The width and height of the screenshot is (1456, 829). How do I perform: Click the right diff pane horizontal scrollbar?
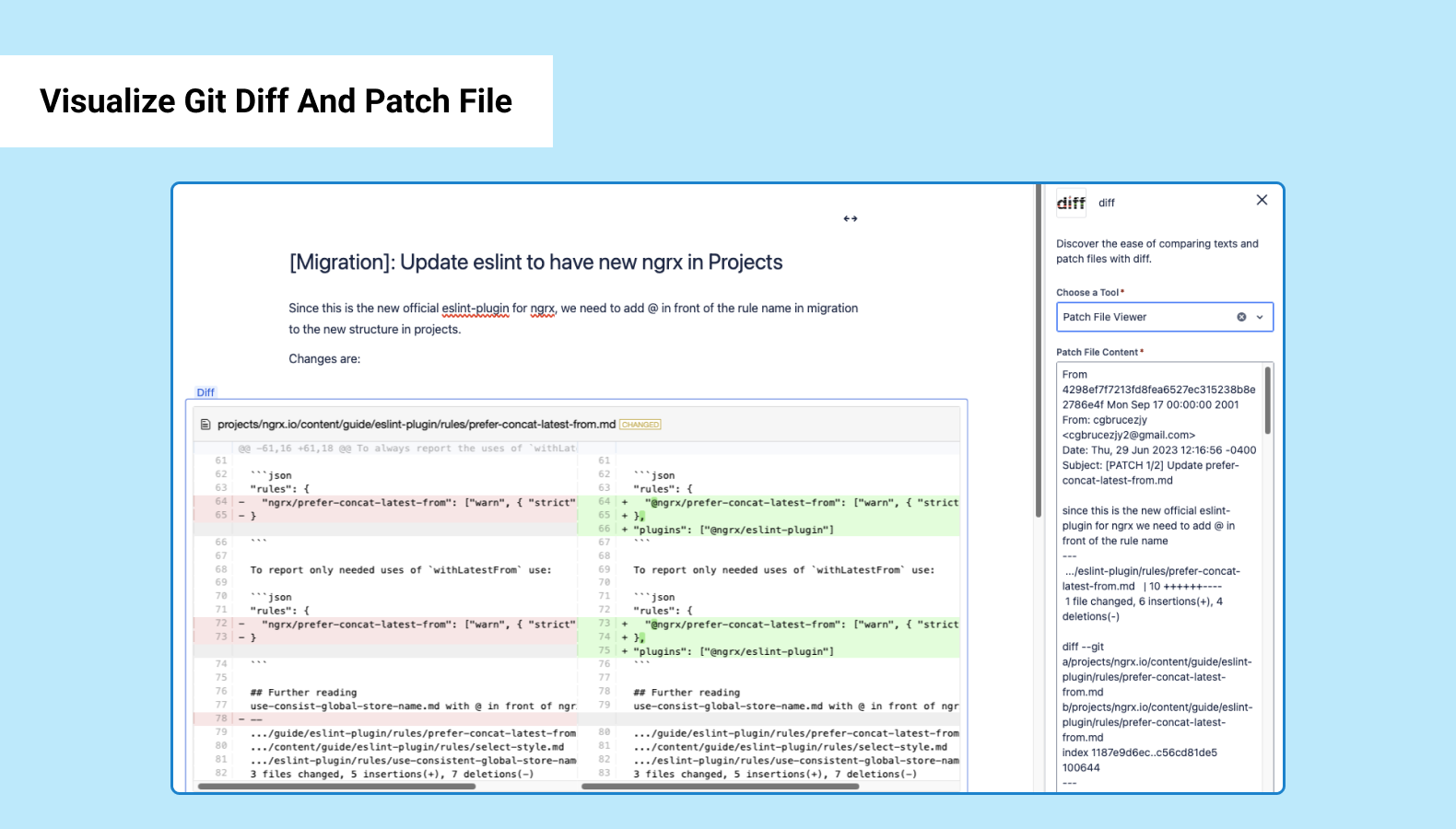click(720, 787)
